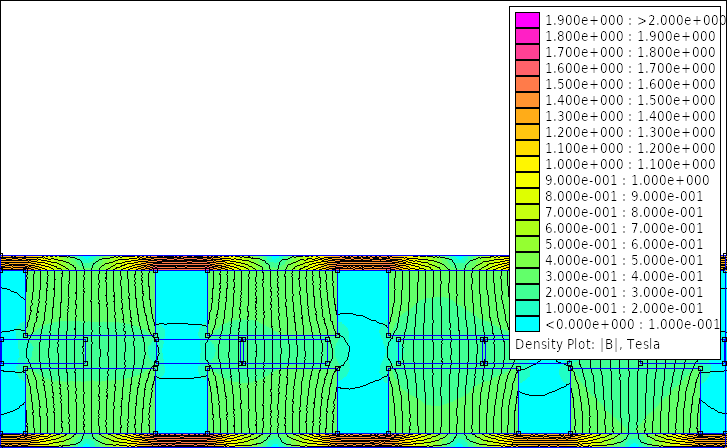Viewport: 727px width, 448px height.
Task: Select legend text '1.000e+000 : 1.100e+000'
Action: pyautogui.click(x=630, y=164)
